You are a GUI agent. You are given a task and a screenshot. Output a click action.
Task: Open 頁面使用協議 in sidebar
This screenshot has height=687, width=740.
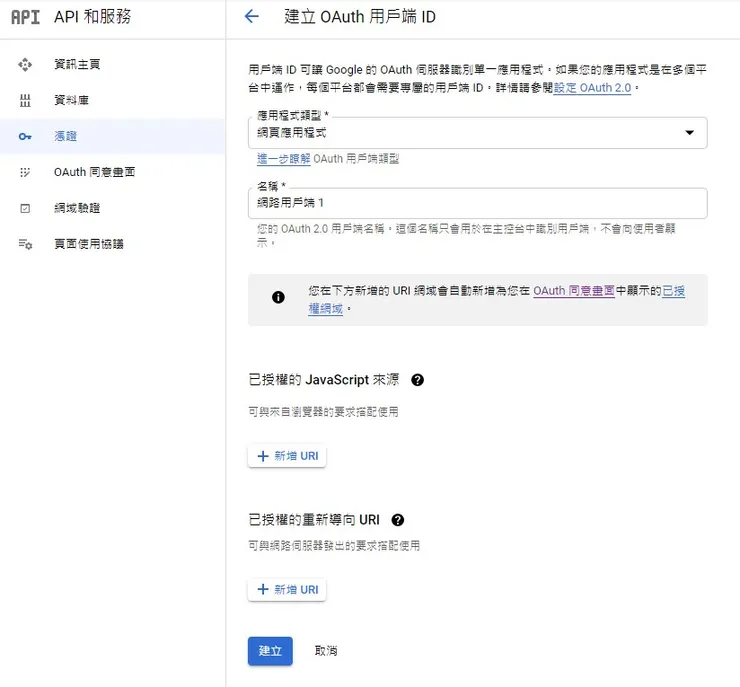112,244
